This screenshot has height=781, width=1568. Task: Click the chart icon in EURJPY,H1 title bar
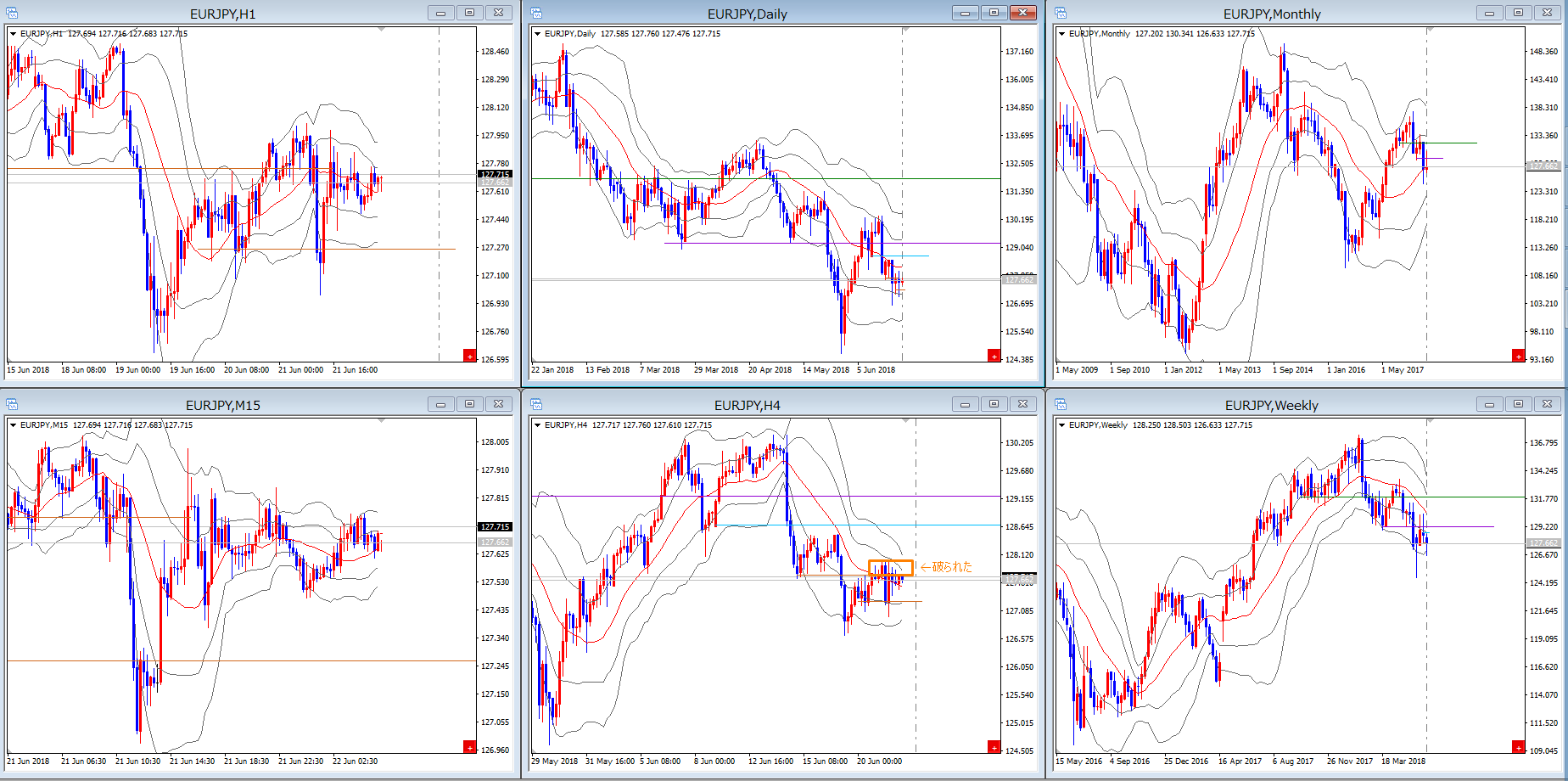click(x=12, y=13)
